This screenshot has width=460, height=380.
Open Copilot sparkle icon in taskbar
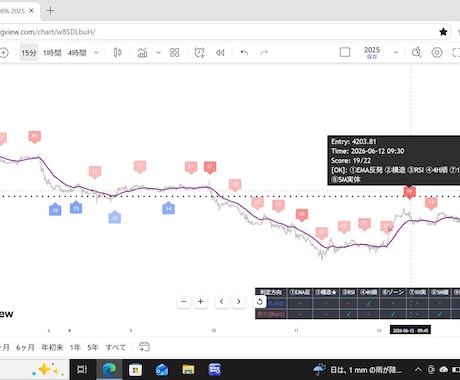click(x=47, y=369)
